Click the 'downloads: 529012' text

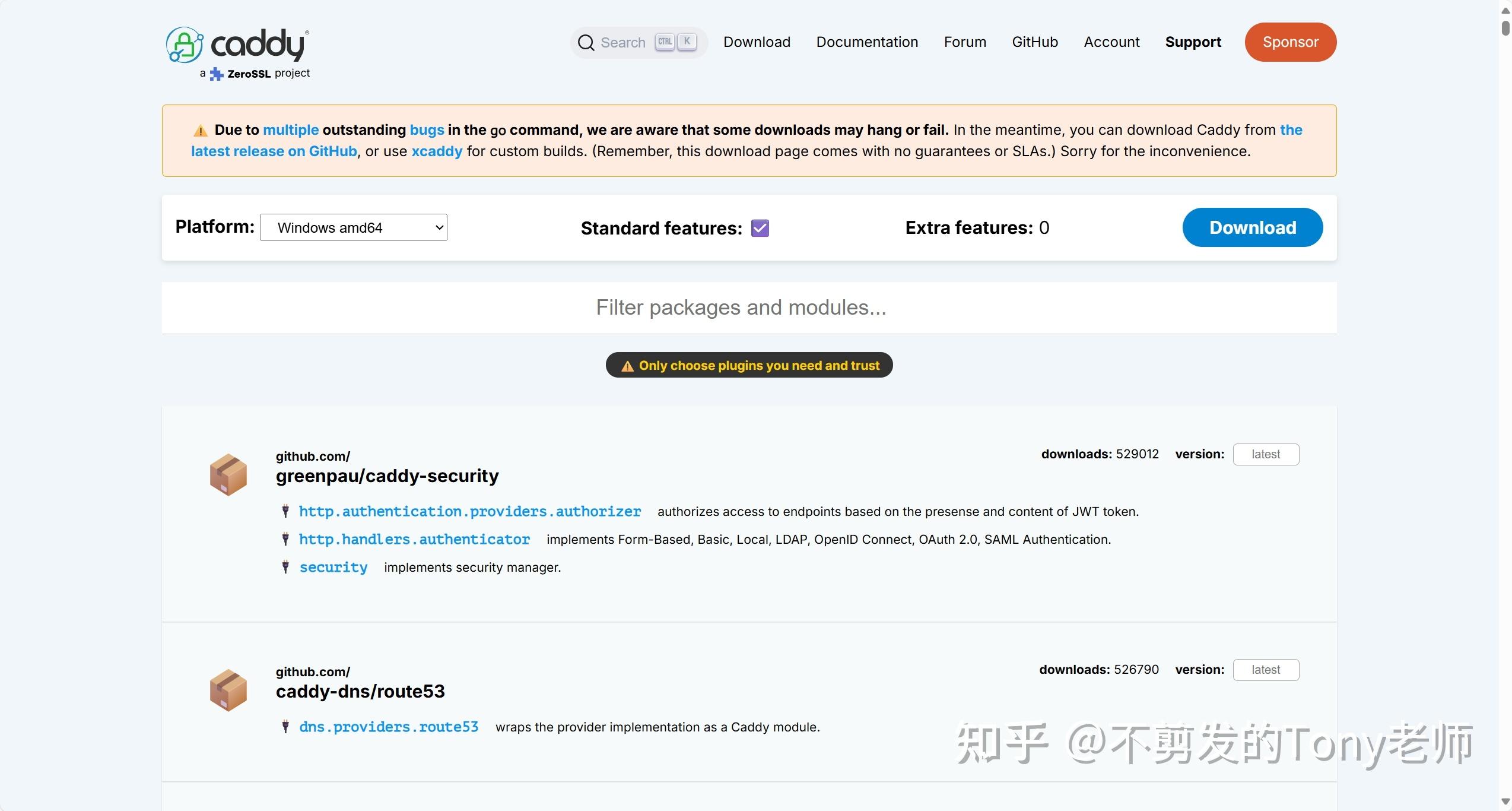[1100, 454]
